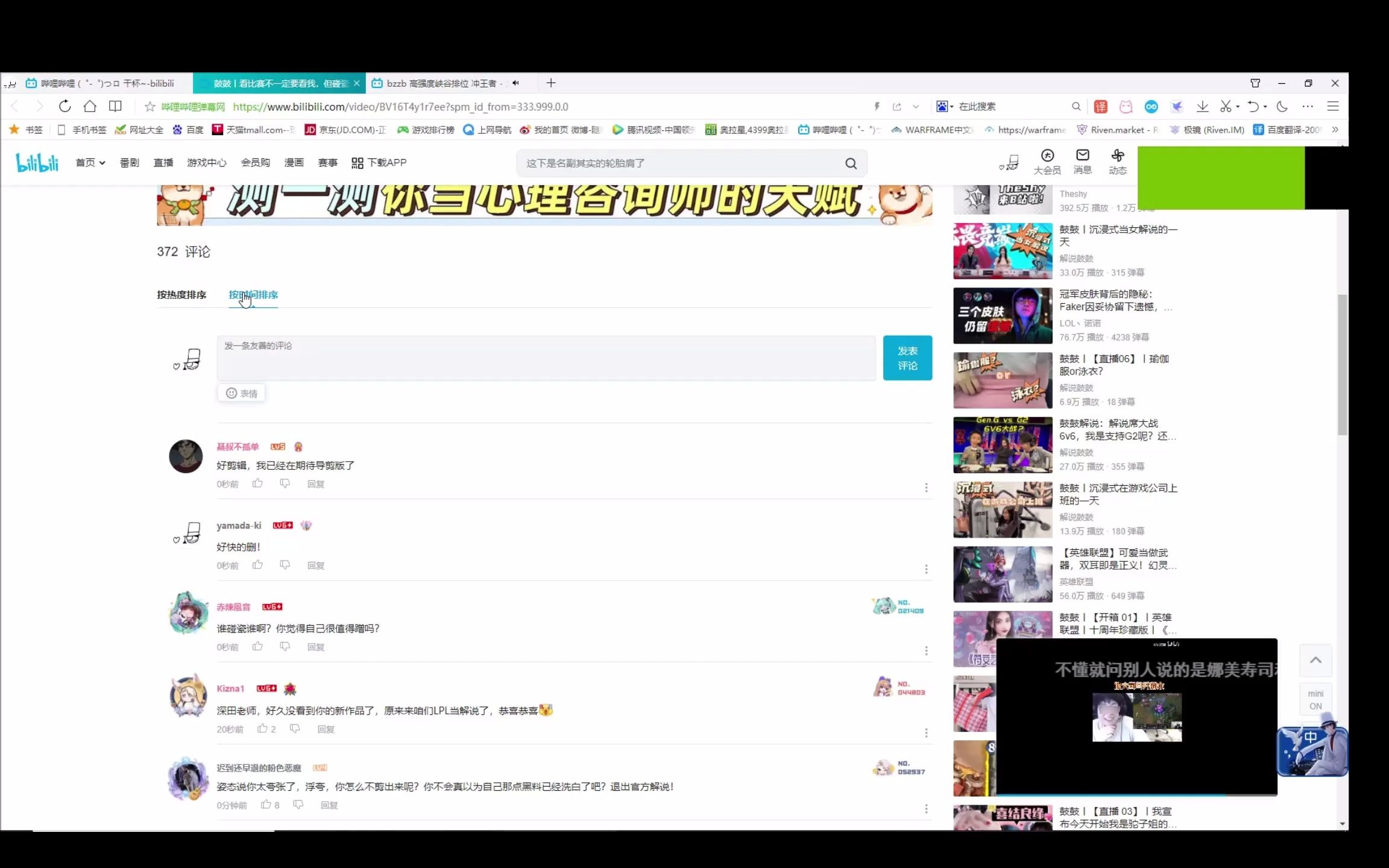Open the 表情 emoji picker

point(241,393)
